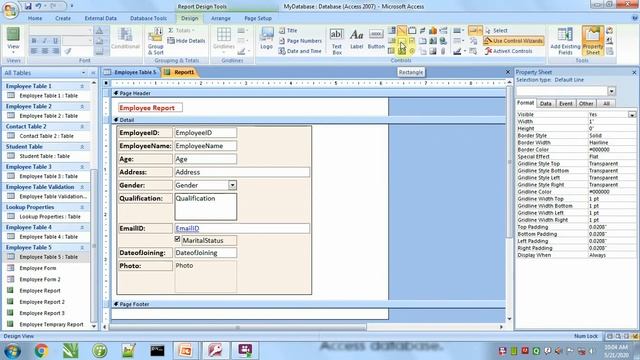Click Title button in Controls

point(288,31)
